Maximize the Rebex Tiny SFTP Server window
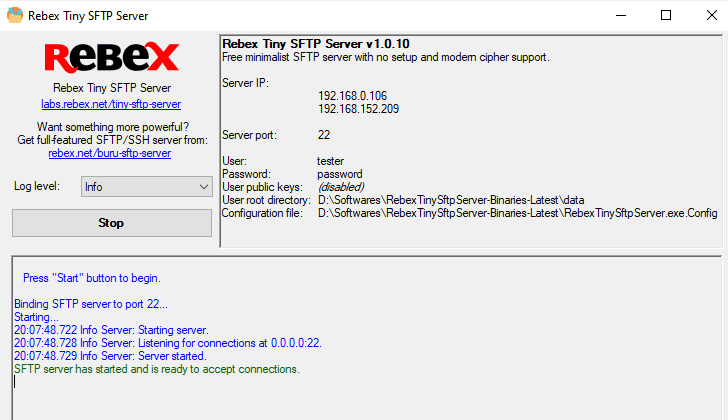The width and height of the screenshot is (728, 420). coord(666,15)
